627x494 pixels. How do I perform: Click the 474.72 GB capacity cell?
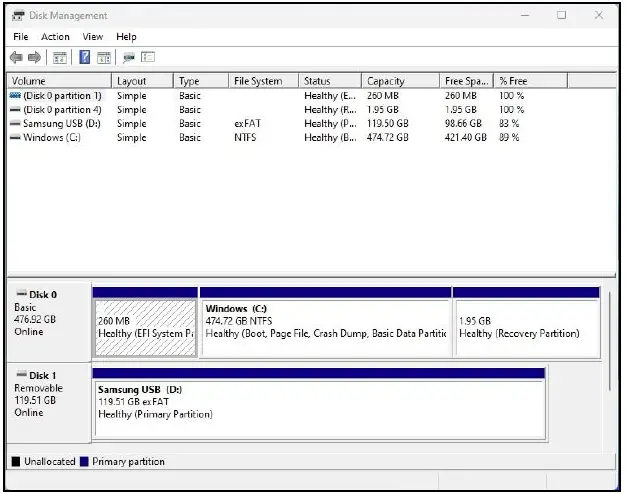(x=387, y=138)
